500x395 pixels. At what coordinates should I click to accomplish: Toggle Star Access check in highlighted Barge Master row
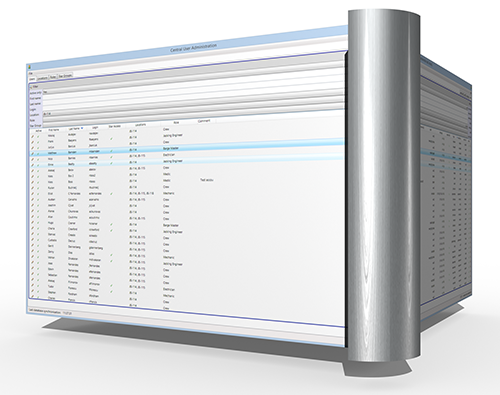coord(111,151)
